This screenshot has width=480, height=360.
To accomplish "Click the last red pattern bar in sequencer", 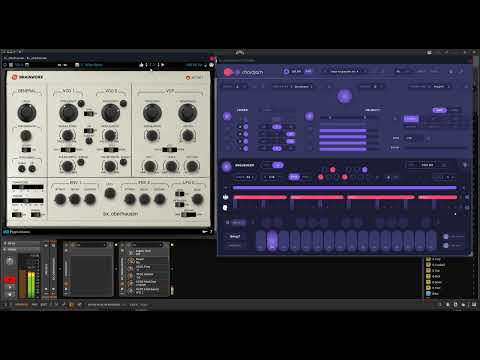I will (x=437, y=197).
